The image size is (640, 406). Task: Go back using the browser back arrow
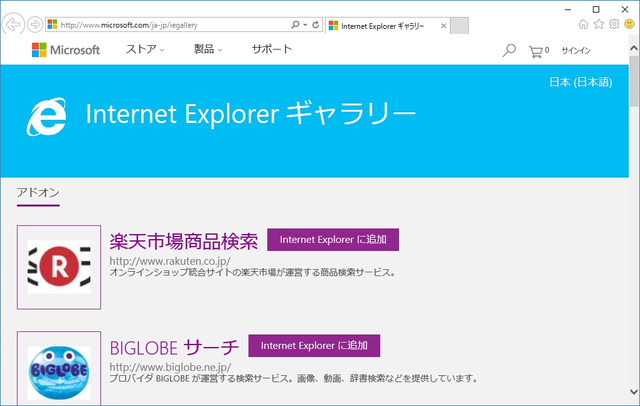13,24
